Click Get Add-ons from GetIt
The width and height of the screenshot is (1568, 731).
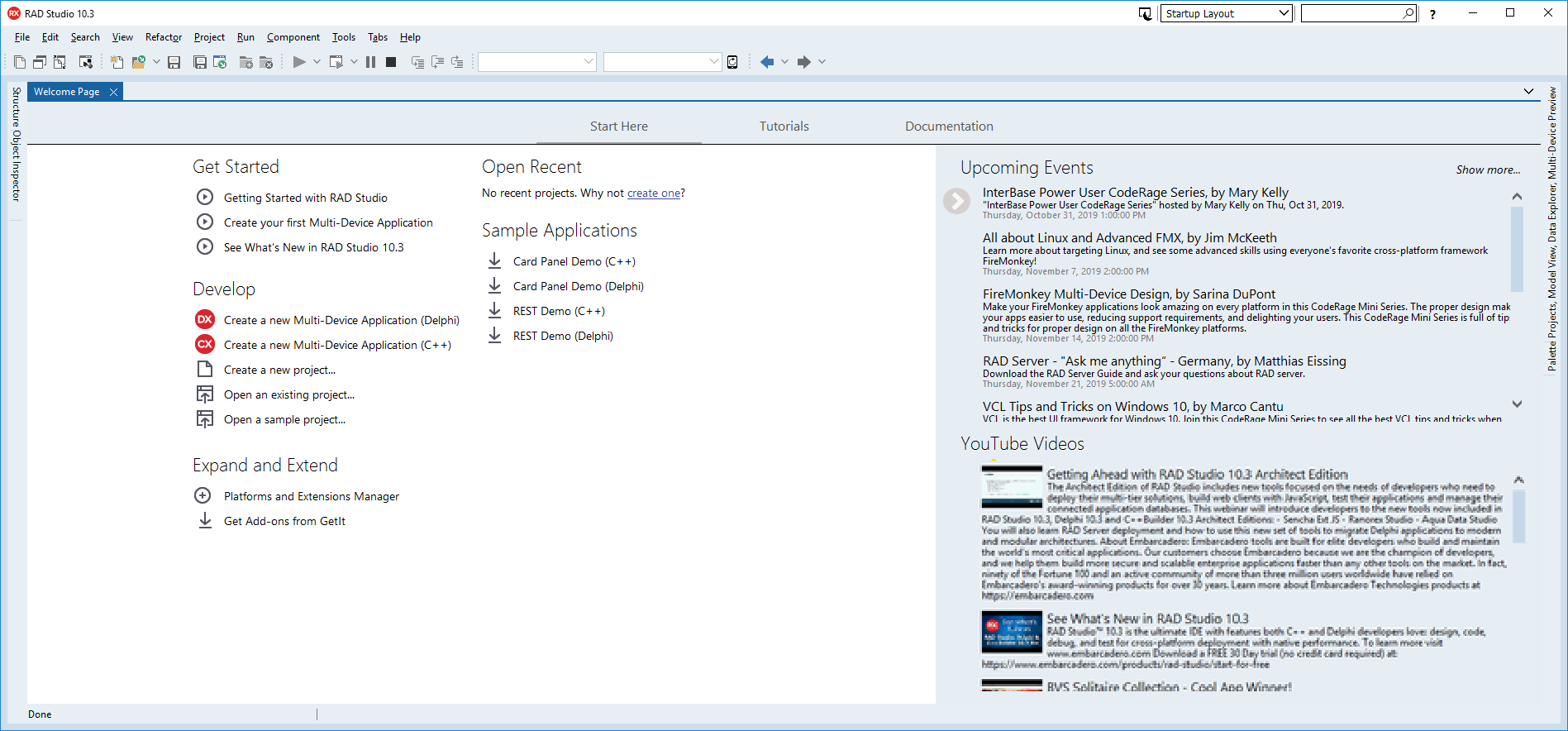tap(284, 521)
